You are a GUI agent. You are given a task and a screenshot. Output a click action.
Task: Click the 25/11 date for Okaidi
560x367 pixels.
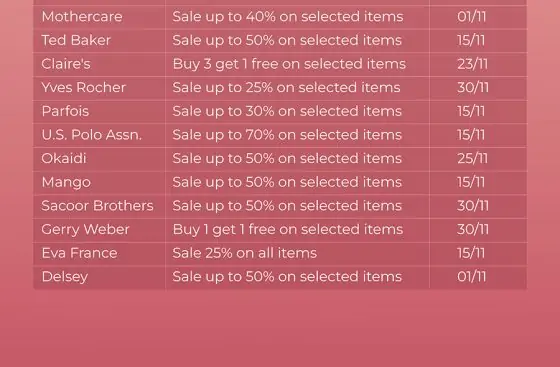[x=472, y=159]
